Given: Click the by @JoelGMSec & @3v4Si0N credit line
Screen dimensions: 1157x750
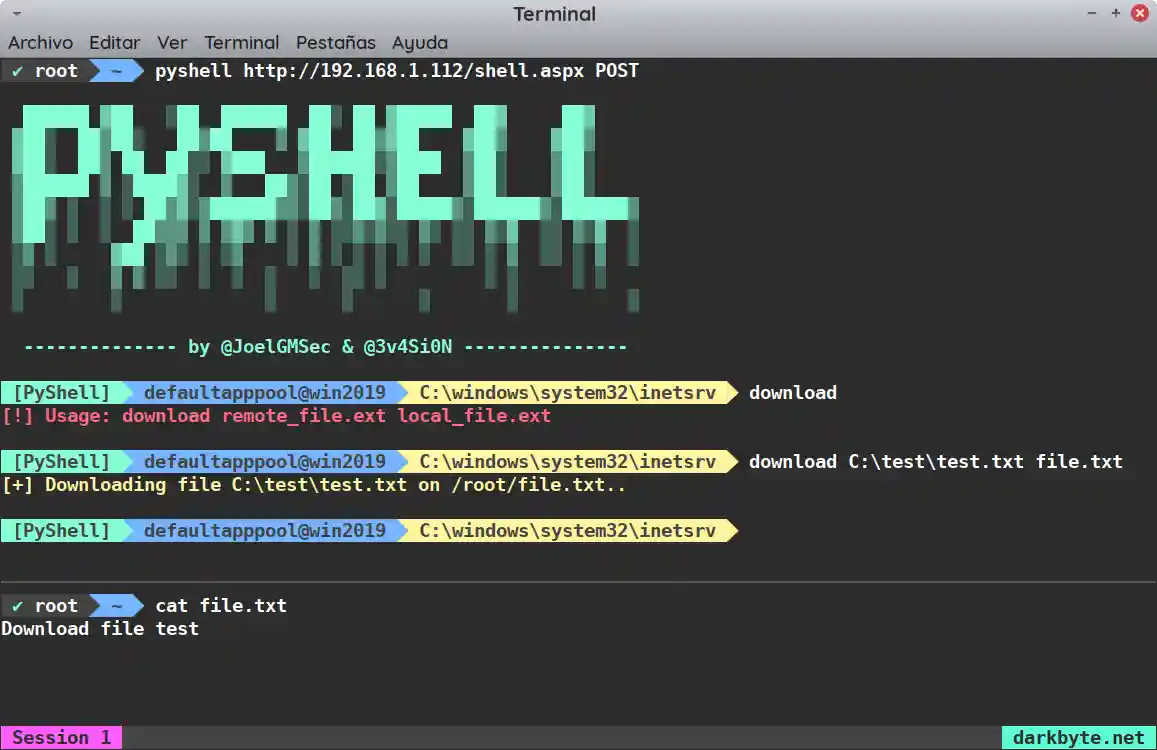Looking at the screenshot, I should (325, 347).
